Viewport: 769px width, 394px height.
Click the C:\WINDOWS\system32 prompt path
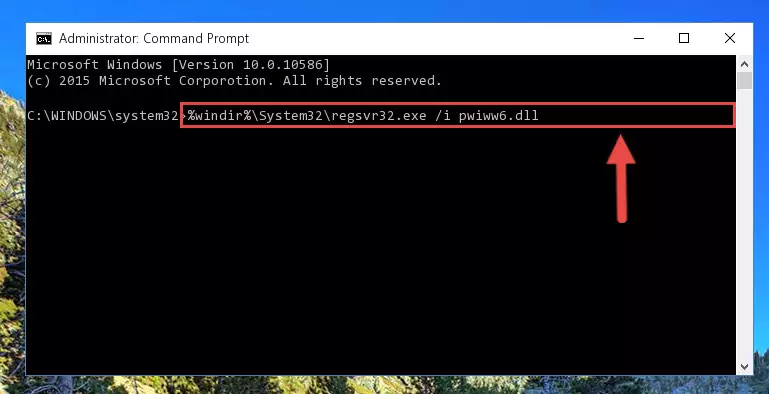pyautogui.click(x=103, y=116)
